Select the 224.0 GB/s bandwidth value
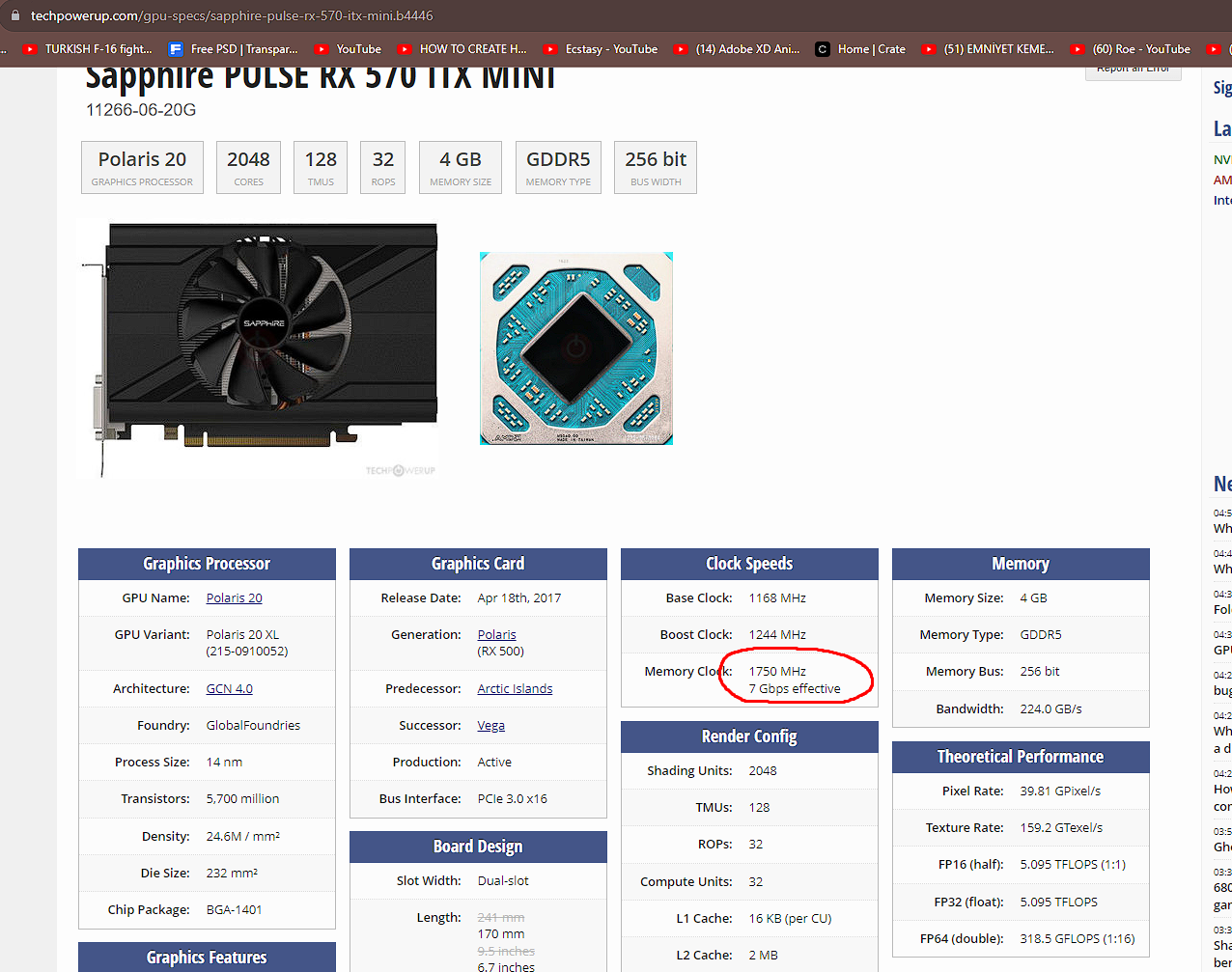 click(x=1050, y=708)
